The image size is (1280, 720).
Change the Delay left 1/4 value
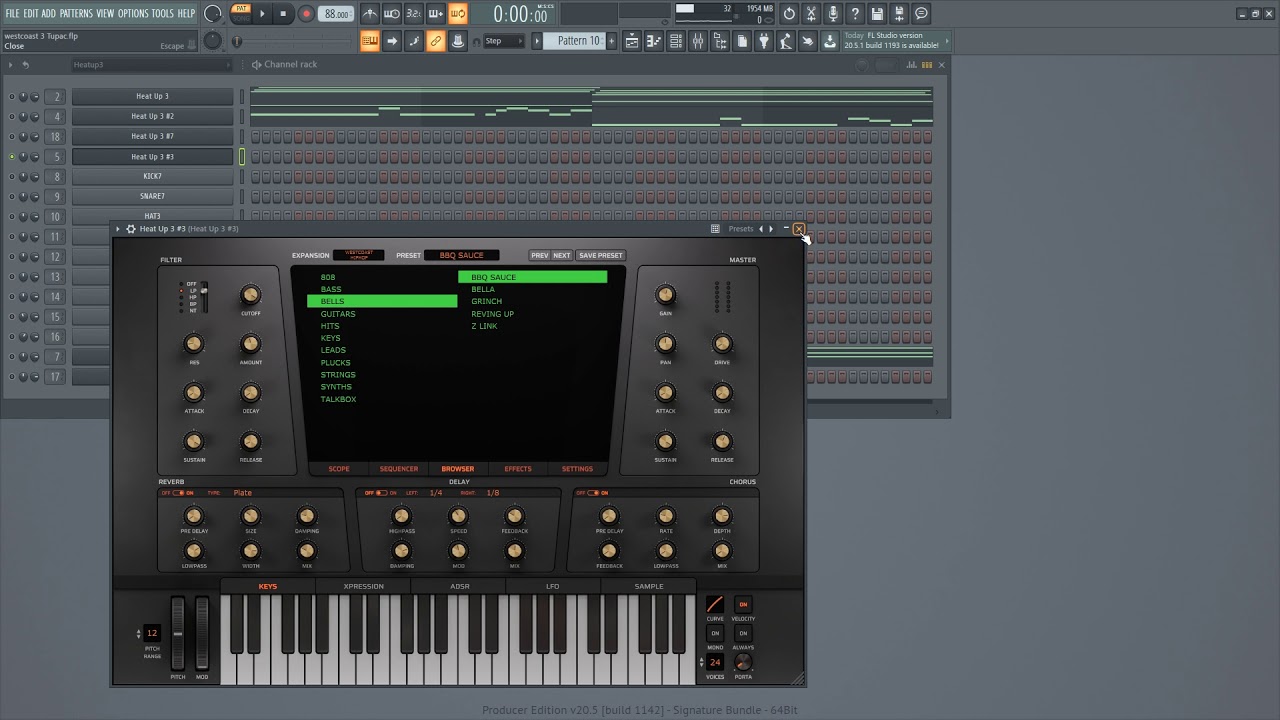[436, 493]
